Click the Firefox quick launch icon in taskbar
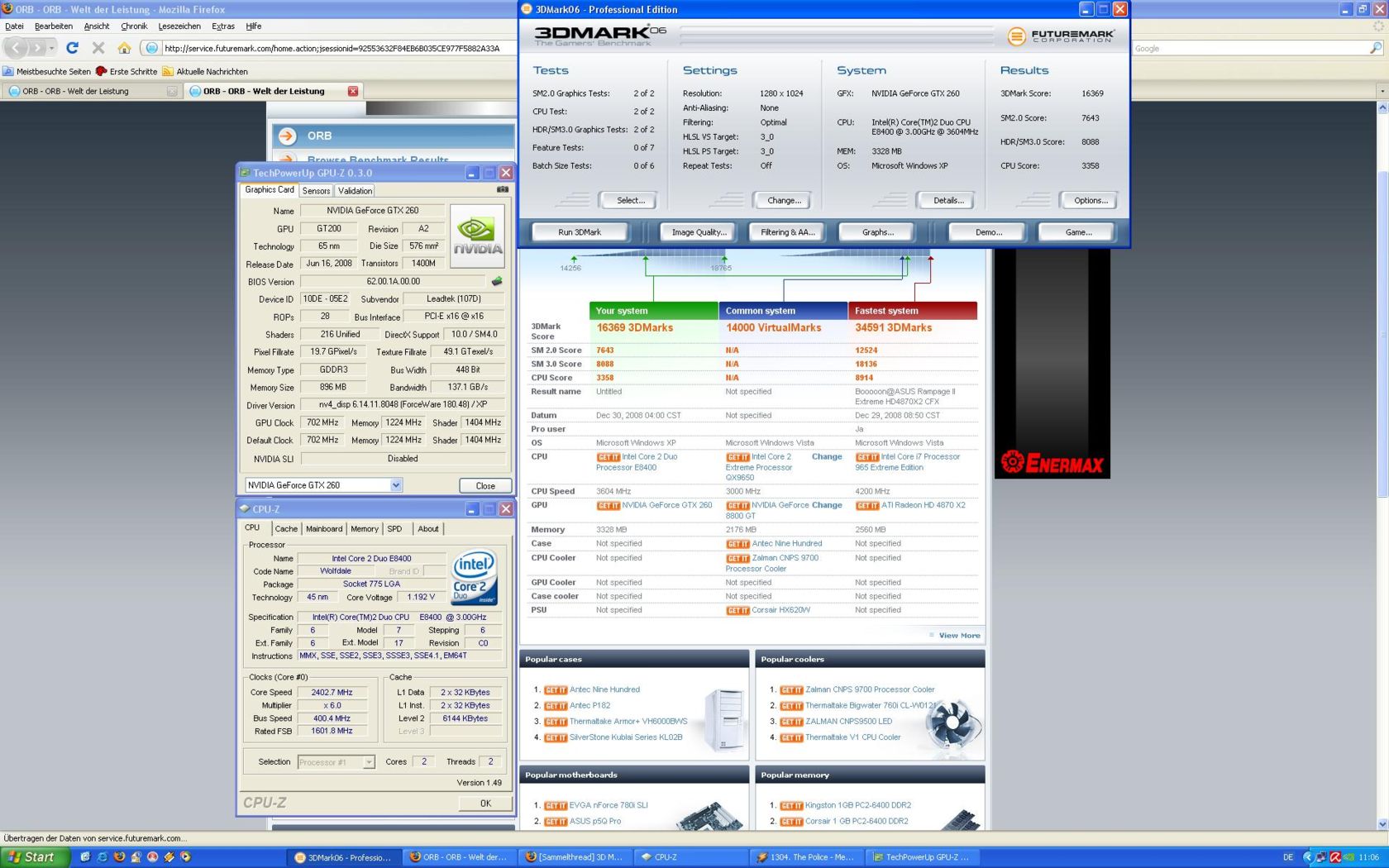1389x868 pixels. click(x=119, y=857)
